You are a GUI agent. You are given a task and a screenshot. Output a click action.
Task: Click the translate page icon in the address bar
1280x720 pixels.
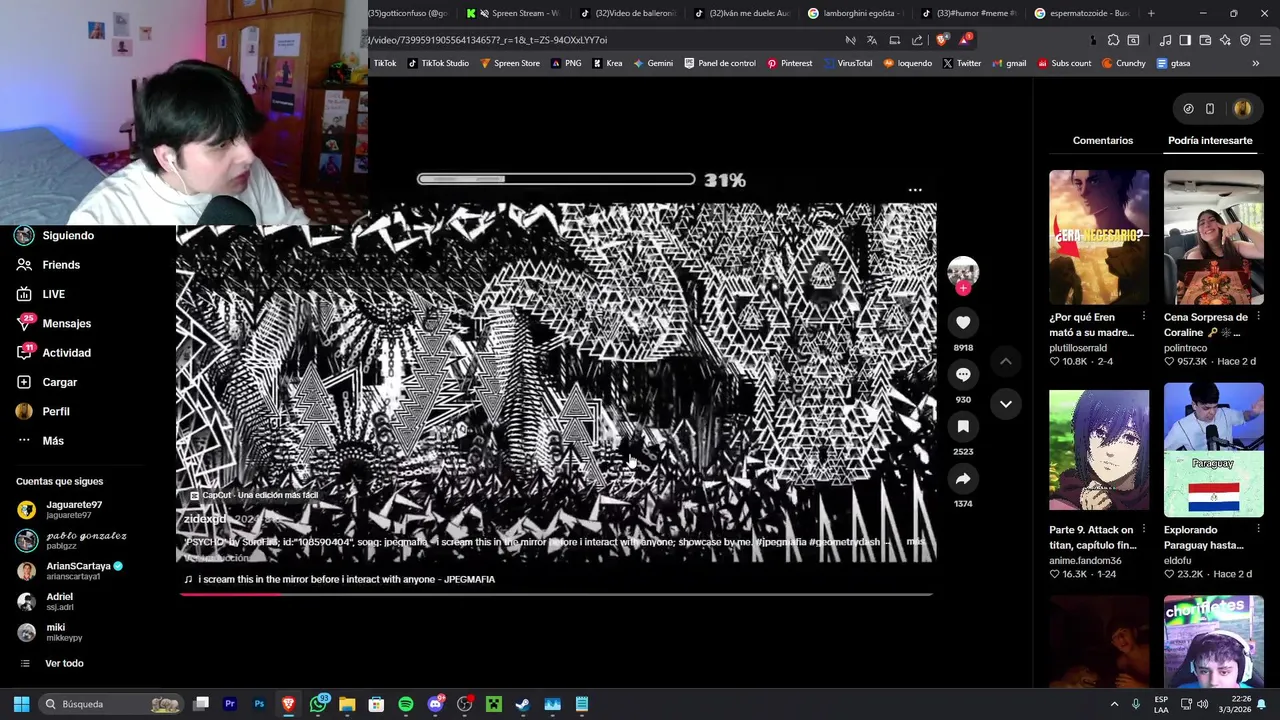pyautogui.click(x=872, y=40)
